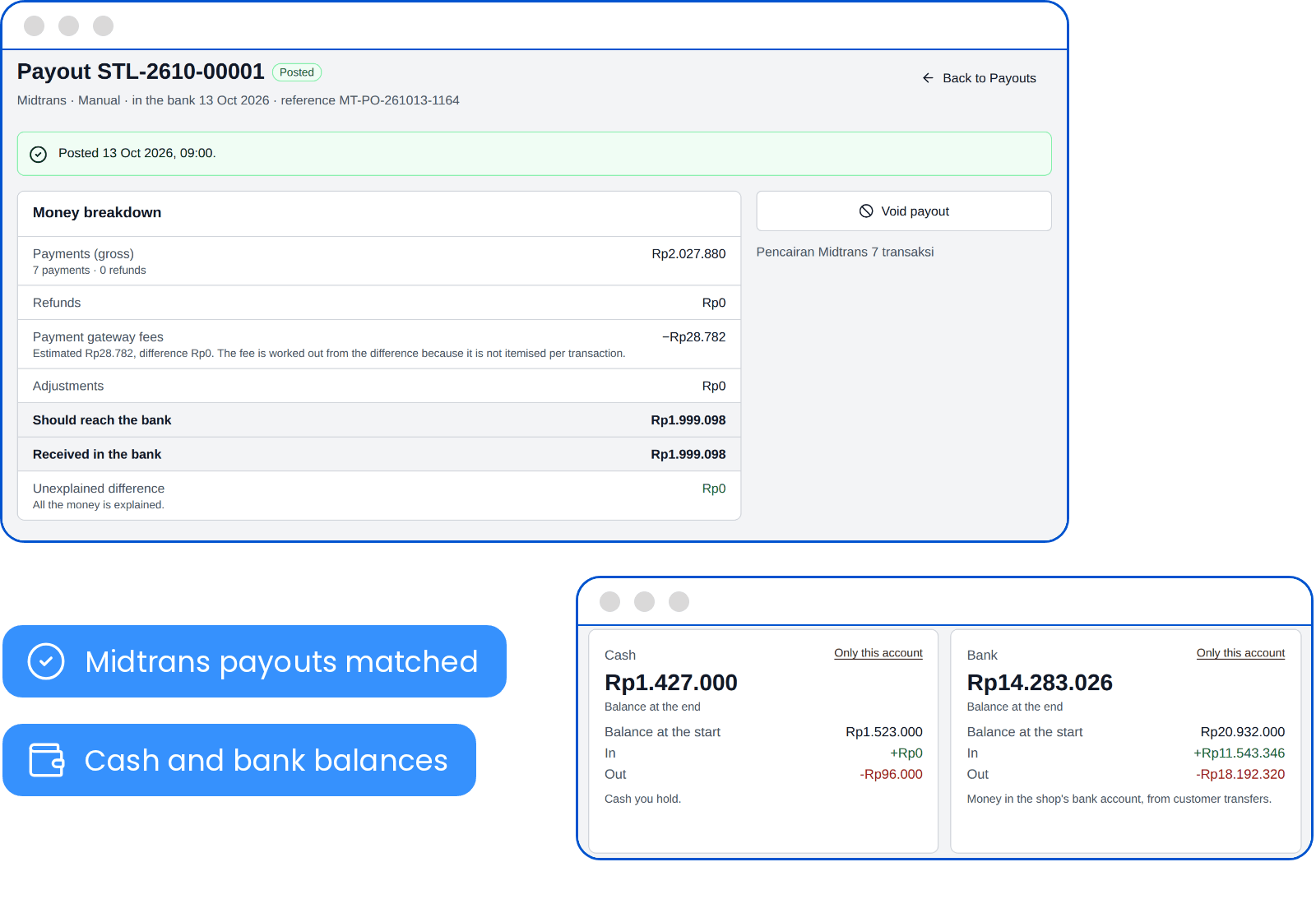The image size is (1316, 913).
Task: Click the check icon in Midtrans payouts matched
Action: (x=46, y=661)
